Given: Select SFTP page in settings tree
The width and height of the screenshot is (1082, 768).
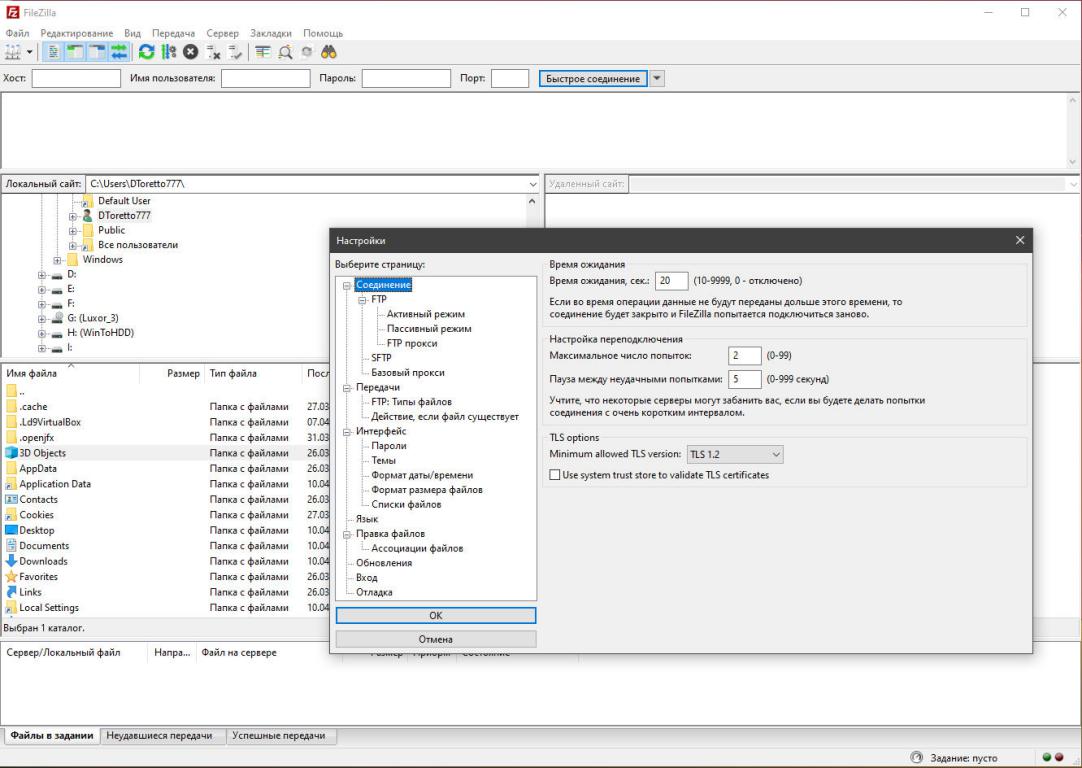Looking at the screenshot, I should coord(381,358).
